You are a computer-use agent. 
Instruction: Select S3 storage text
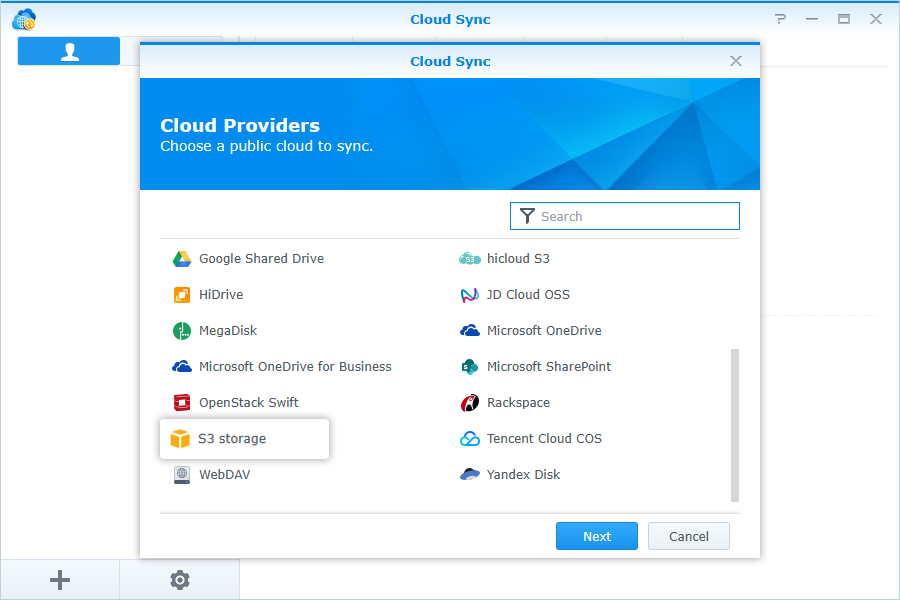pos(232,439)
